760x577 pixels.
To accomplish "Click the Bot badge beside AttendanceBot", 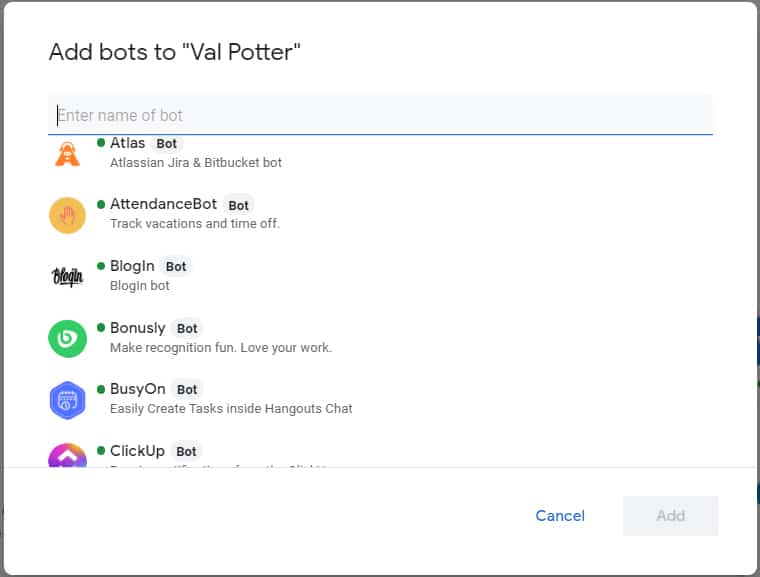I will coord(238,205).
